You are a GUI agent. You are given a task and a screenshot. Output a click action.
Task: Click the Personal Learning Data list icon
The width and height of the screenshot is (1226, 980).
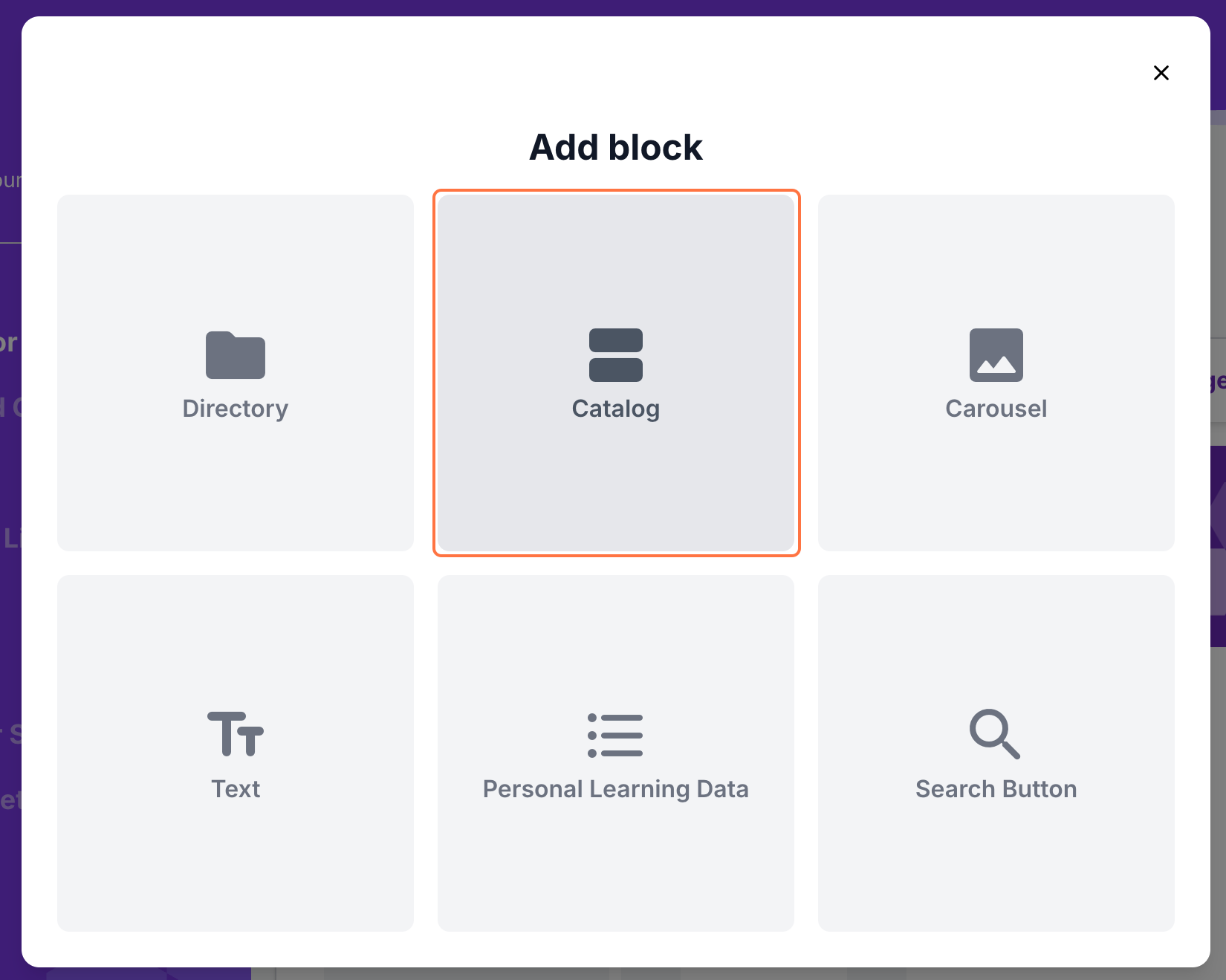[616, 736]
